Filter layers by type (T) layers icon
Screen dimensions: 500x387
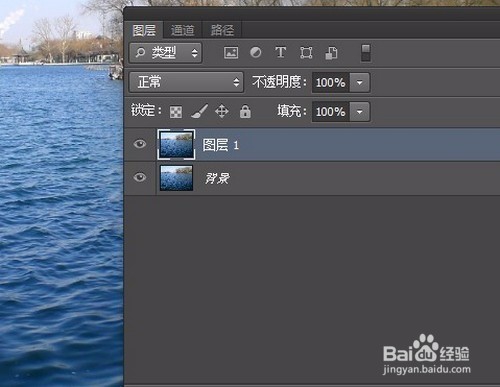click(x=281, y=52)
